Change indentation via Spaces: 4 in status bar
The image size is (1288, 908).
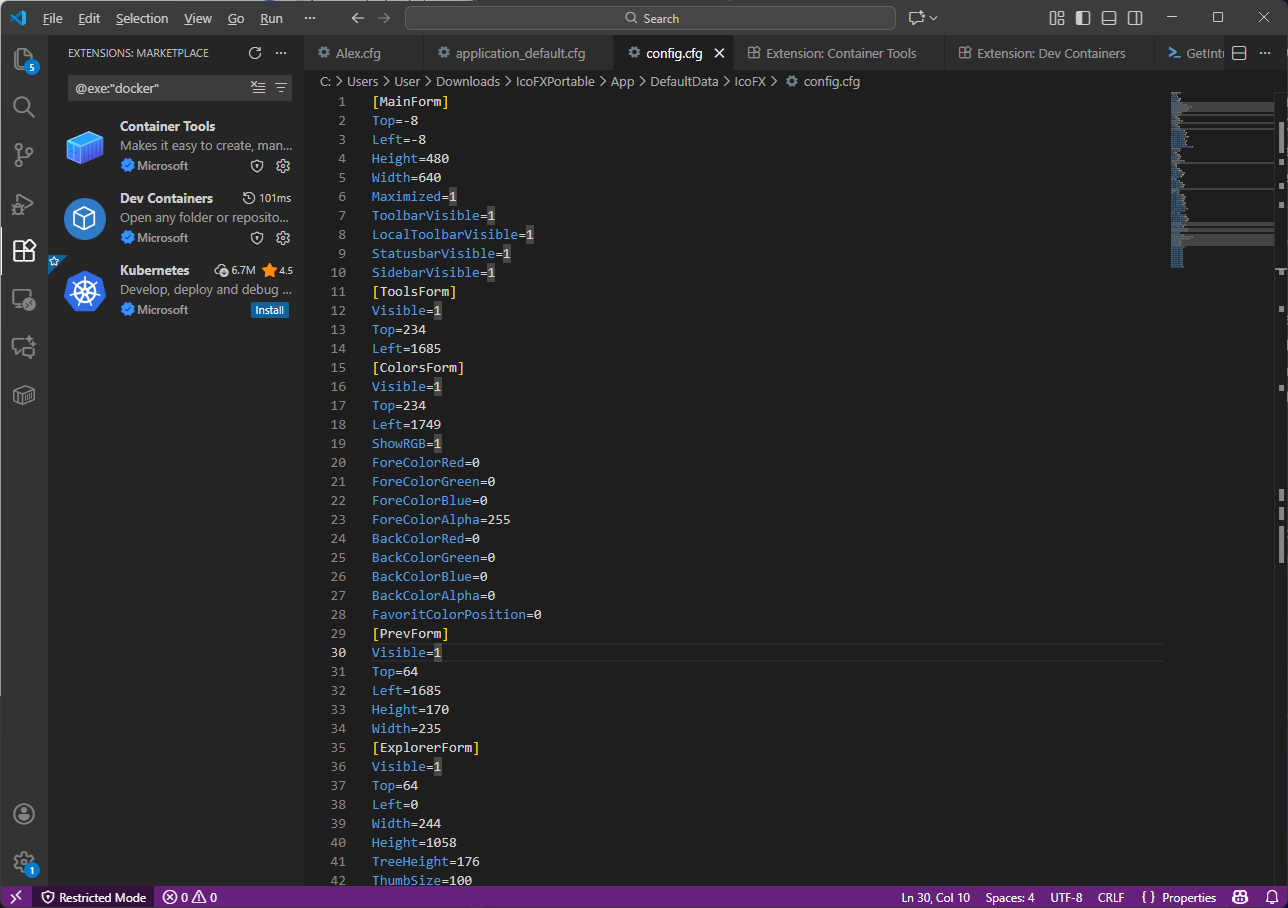pos(1009,897)
